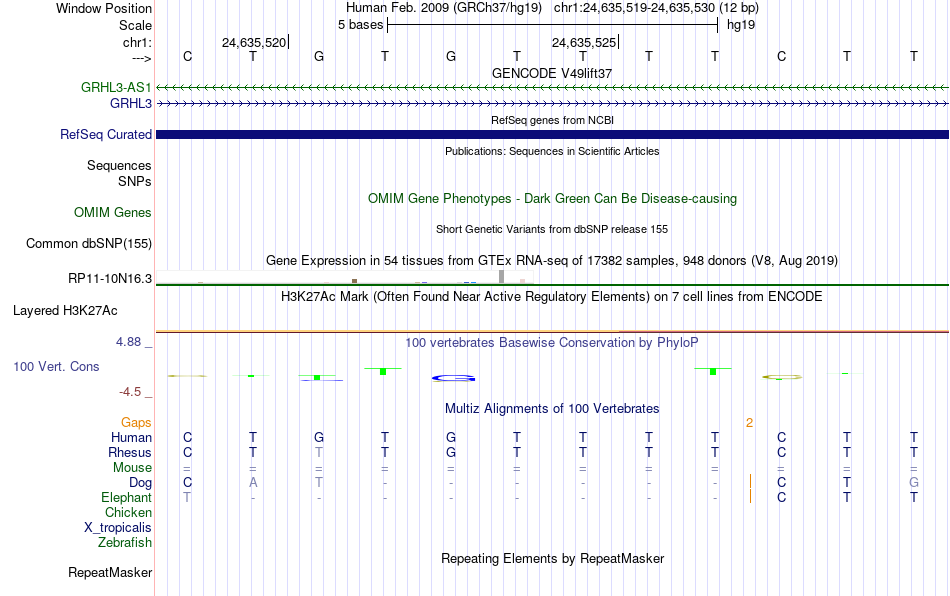Click the Elephant species row label
This screenshot has width=950, height=596.
126,497
